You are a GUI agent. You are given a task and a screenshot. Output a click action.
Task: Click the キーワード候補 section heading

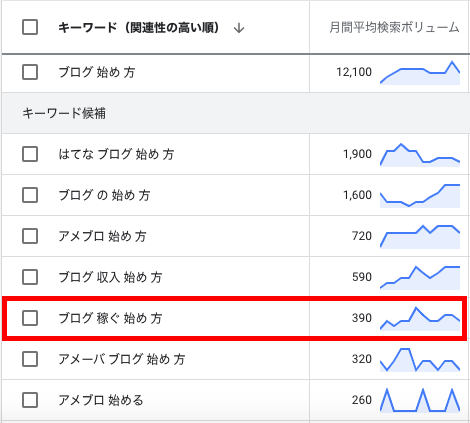coord(64,113)
